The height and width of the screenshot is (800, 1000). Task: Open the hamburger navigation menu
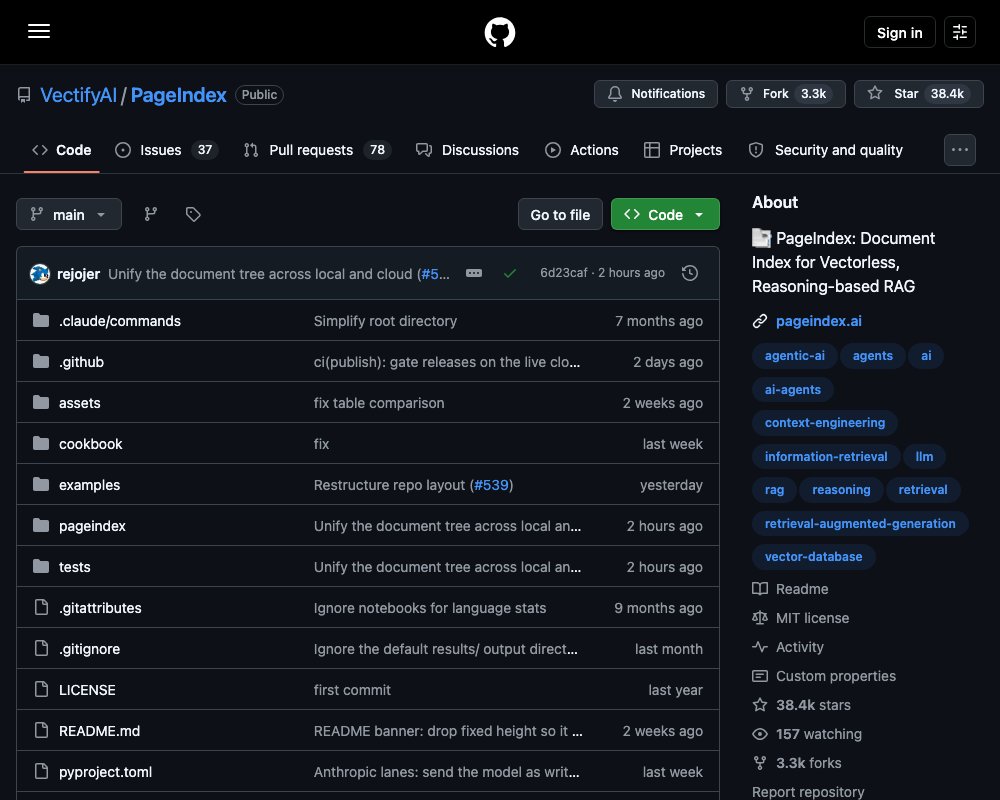pyautogui.click(x=39, y=31)
